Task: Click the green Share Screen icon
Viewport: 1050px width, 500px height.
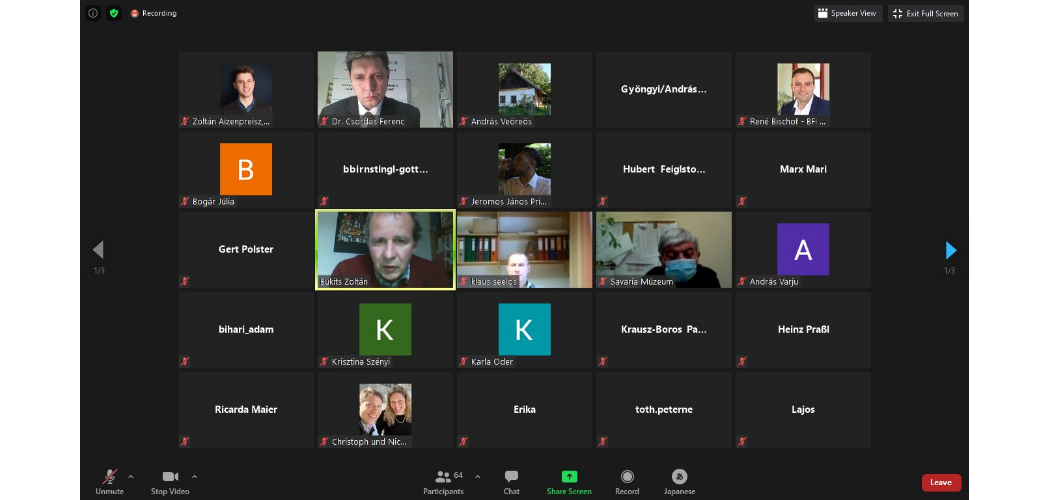Action: tap(569, 477)
